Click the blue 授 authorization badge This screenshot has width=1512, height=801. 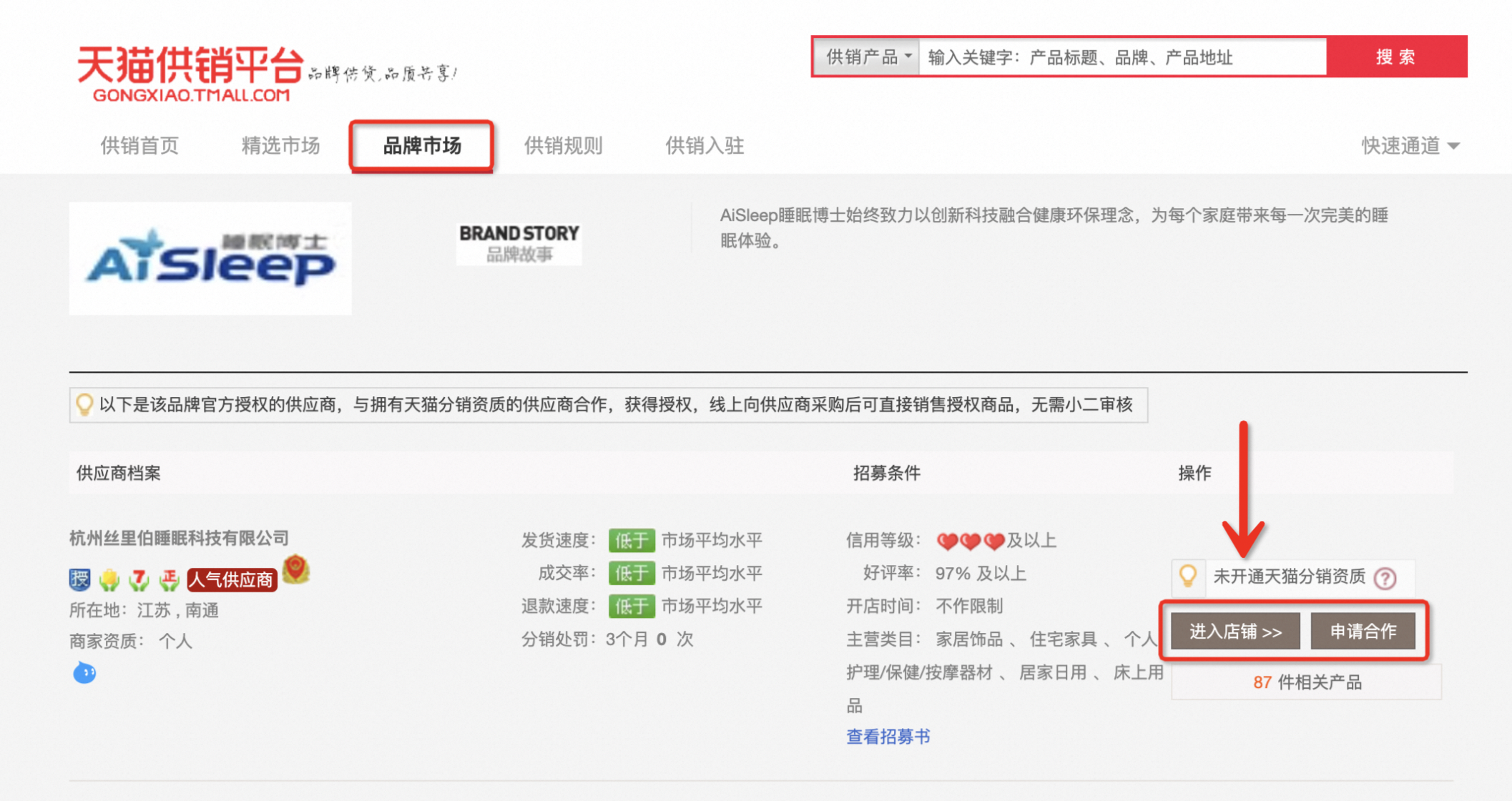pyautogui.click(x=79, y=579)
